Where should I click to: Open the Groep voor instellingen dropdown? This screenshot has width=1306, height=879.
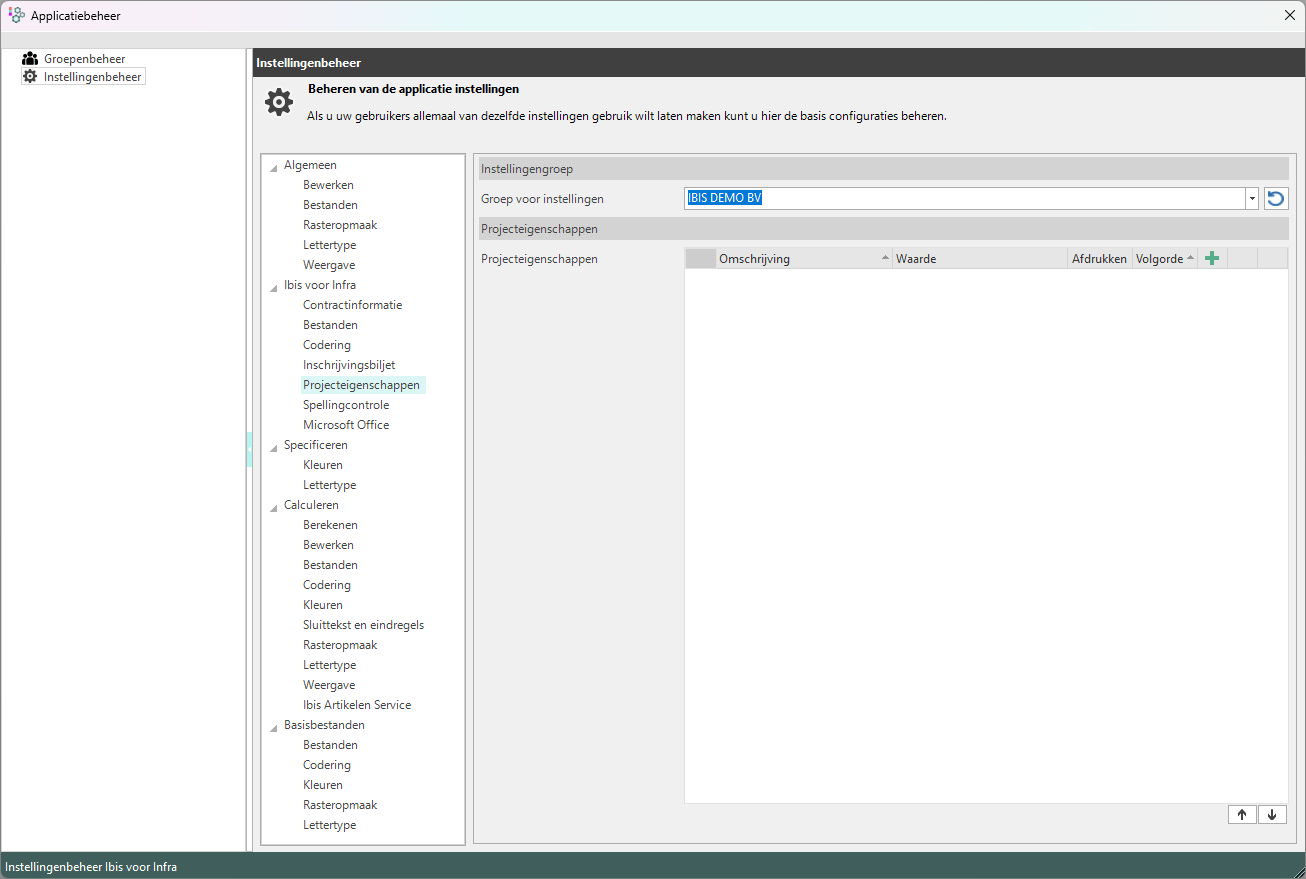click(x=1251, y=198)
